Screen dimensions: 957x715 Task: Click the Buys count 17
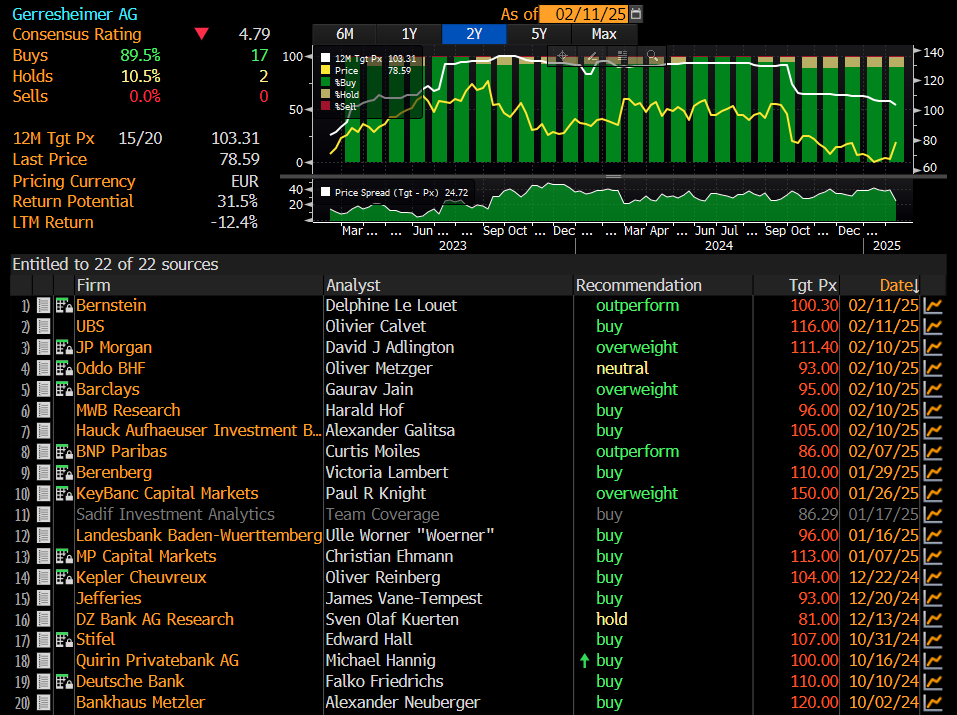[259, 56]
